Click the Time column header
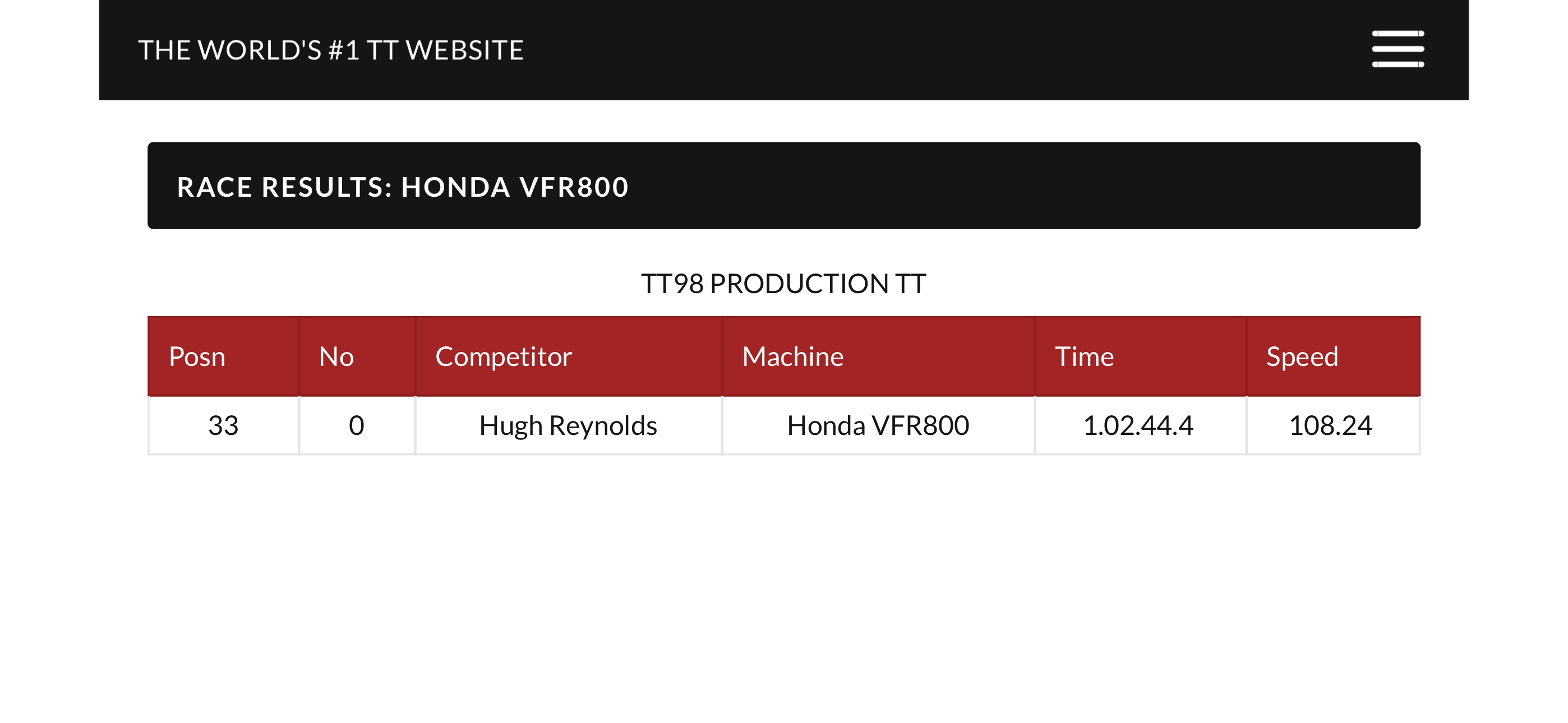 (1141, 356)
